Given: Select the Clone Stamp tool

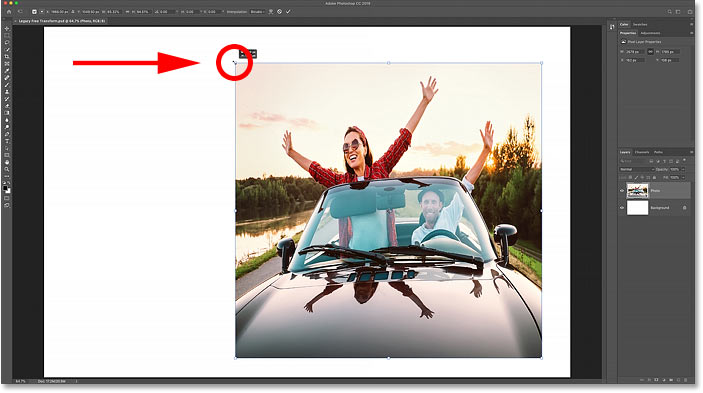Looking at the screenshot, I should (7, 92).
